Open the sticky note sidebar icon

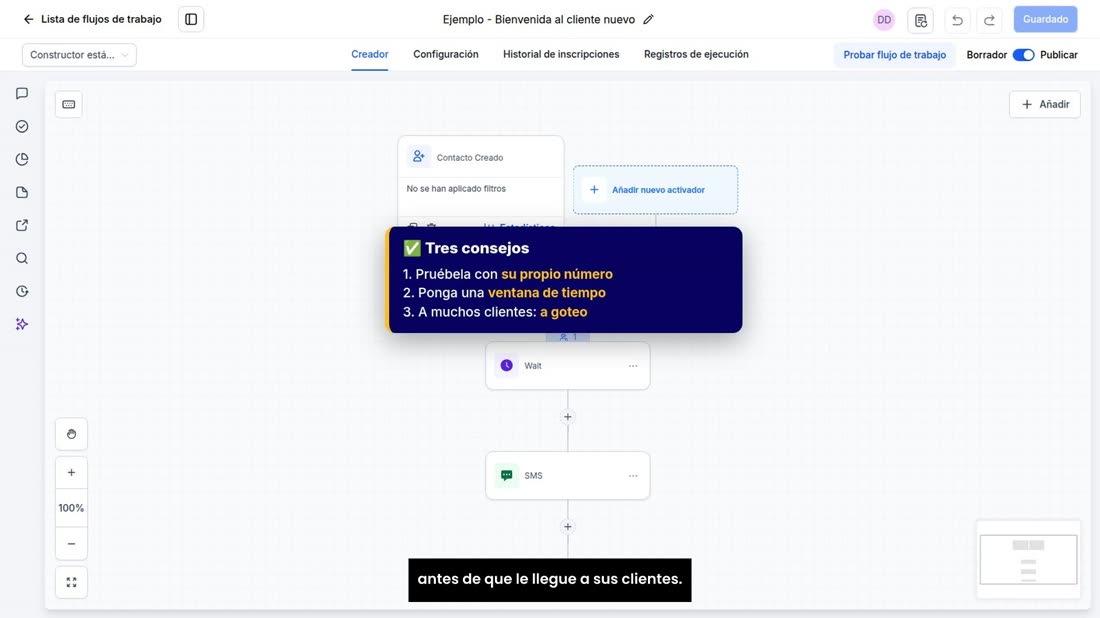pyautogui.click(x=22, y=192)
